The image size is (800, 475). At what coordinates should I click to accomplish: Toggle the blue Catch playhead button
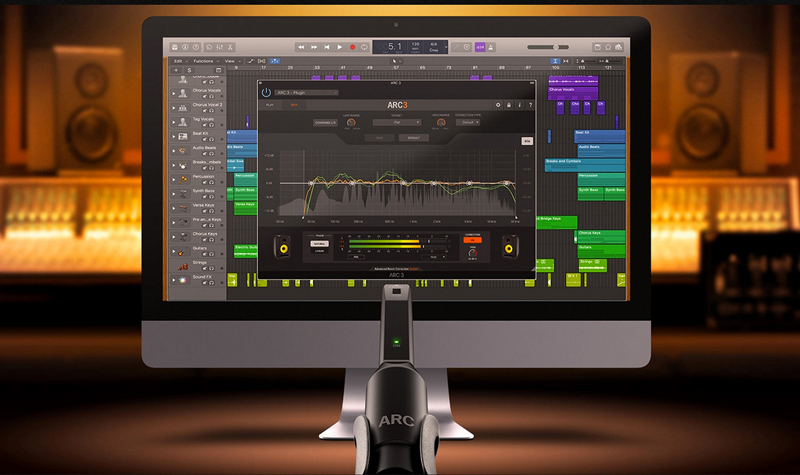point(274,61)
